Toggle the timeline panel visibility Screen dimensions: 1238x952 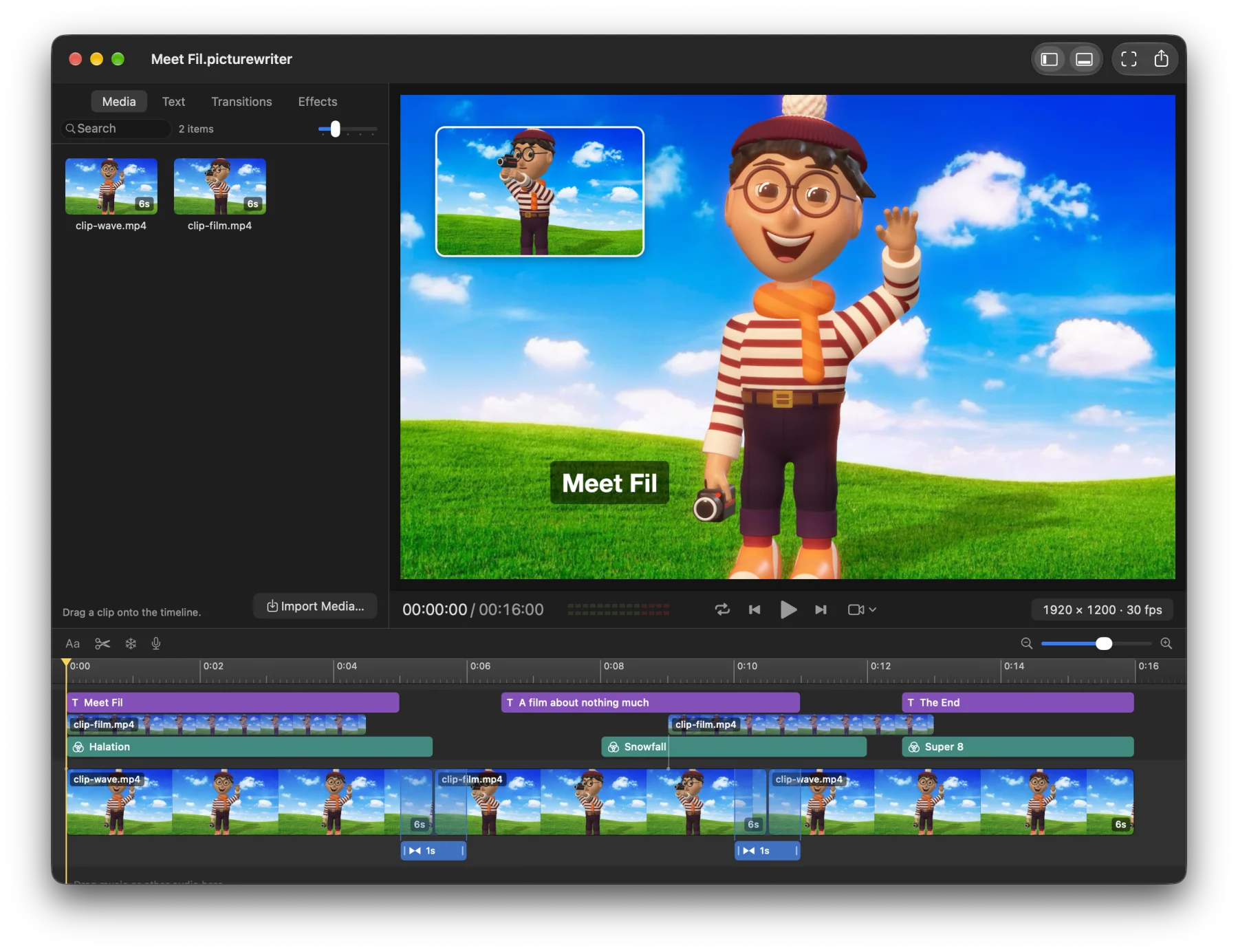click(x=1085, y=59)
